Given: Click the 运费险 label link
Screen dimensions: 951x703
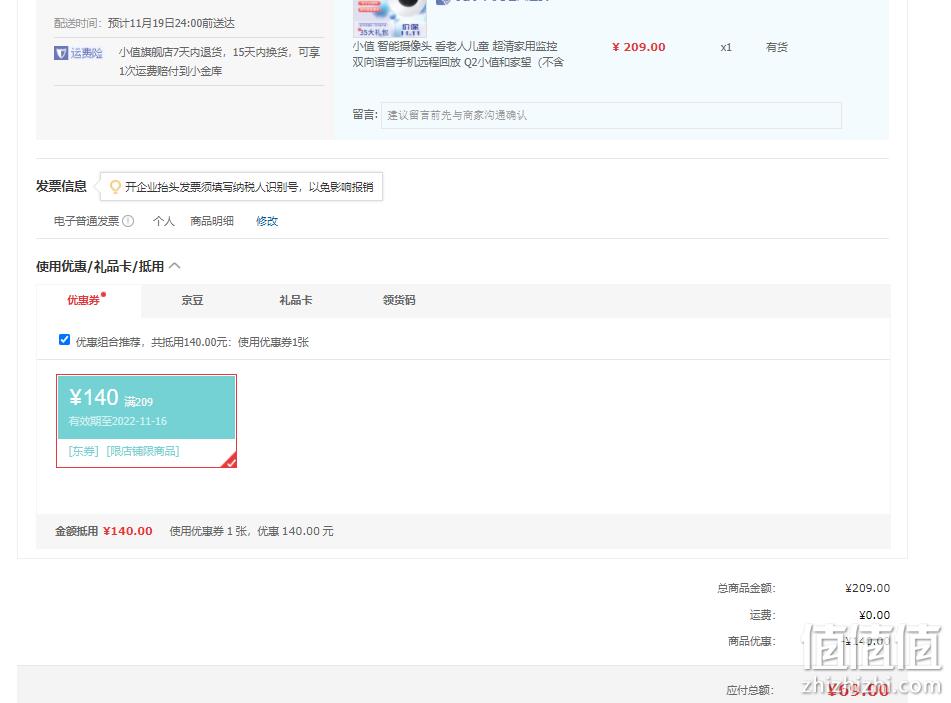Looking at the screenshot, I should click(x=87, y=53).
